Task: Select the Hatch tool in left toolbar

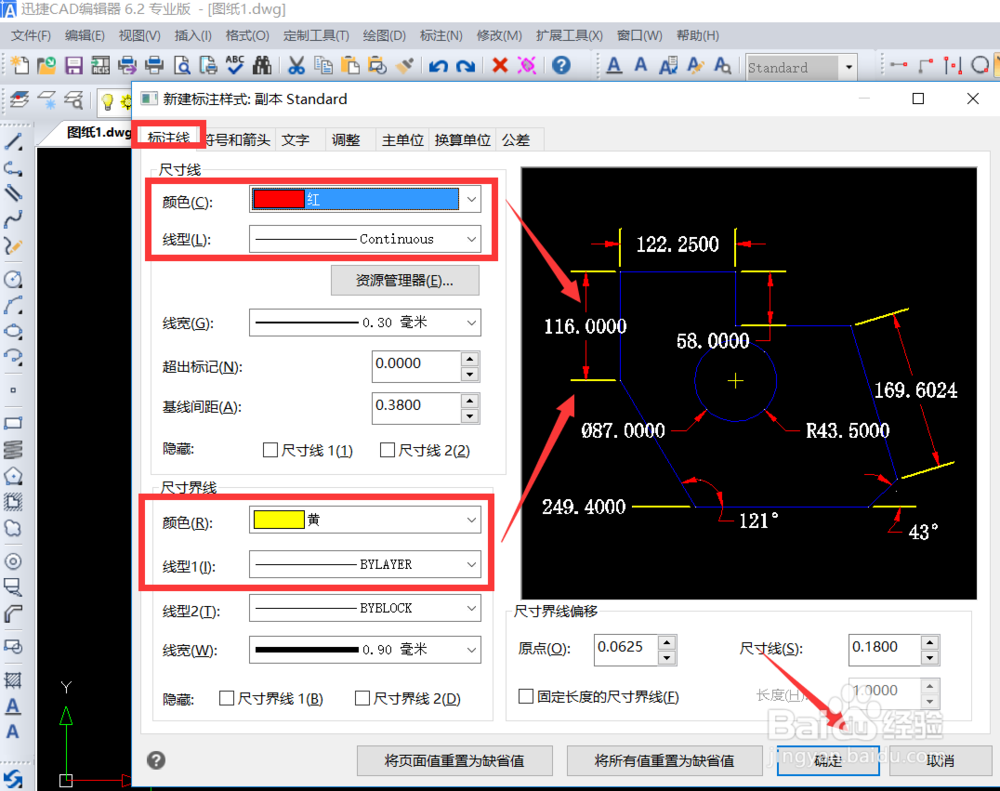Action: tap(13, 680)
